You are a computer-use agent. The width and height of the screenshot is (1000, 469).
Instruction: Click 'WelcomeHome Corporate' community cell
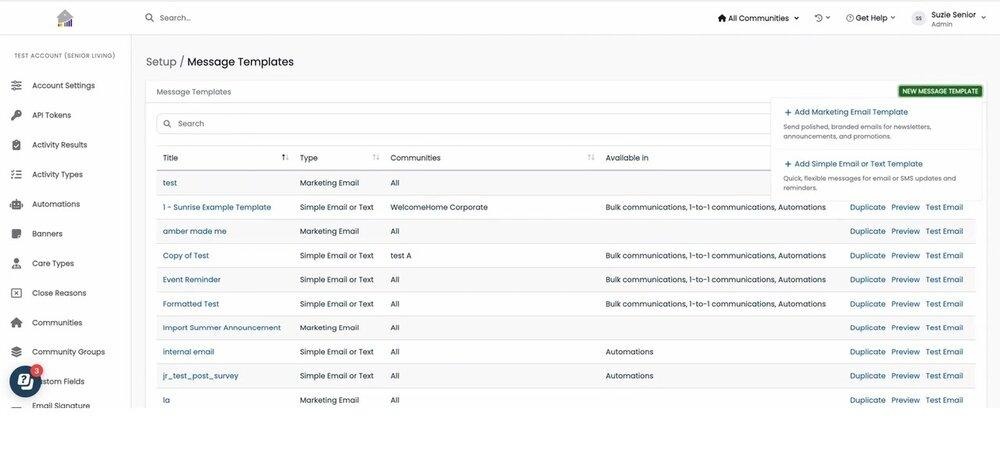tap(439, 207)
